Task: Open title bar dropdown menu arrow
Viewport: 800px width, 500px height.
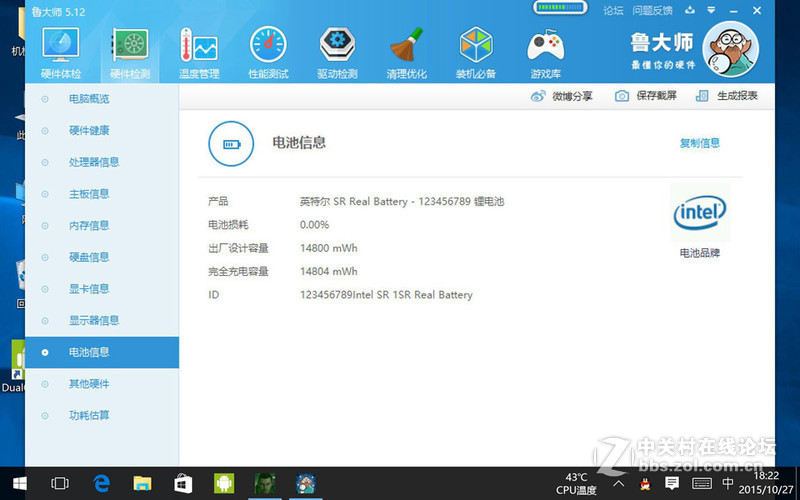Action: click(x=711, y=10)
